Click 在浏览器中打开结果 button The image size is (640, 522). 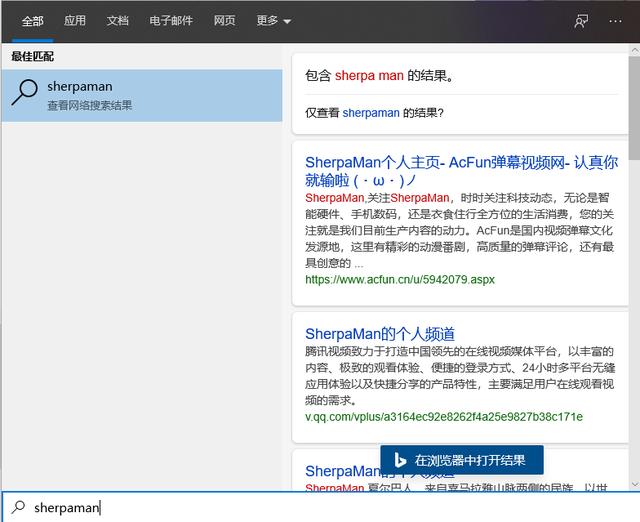pos(462,460)
